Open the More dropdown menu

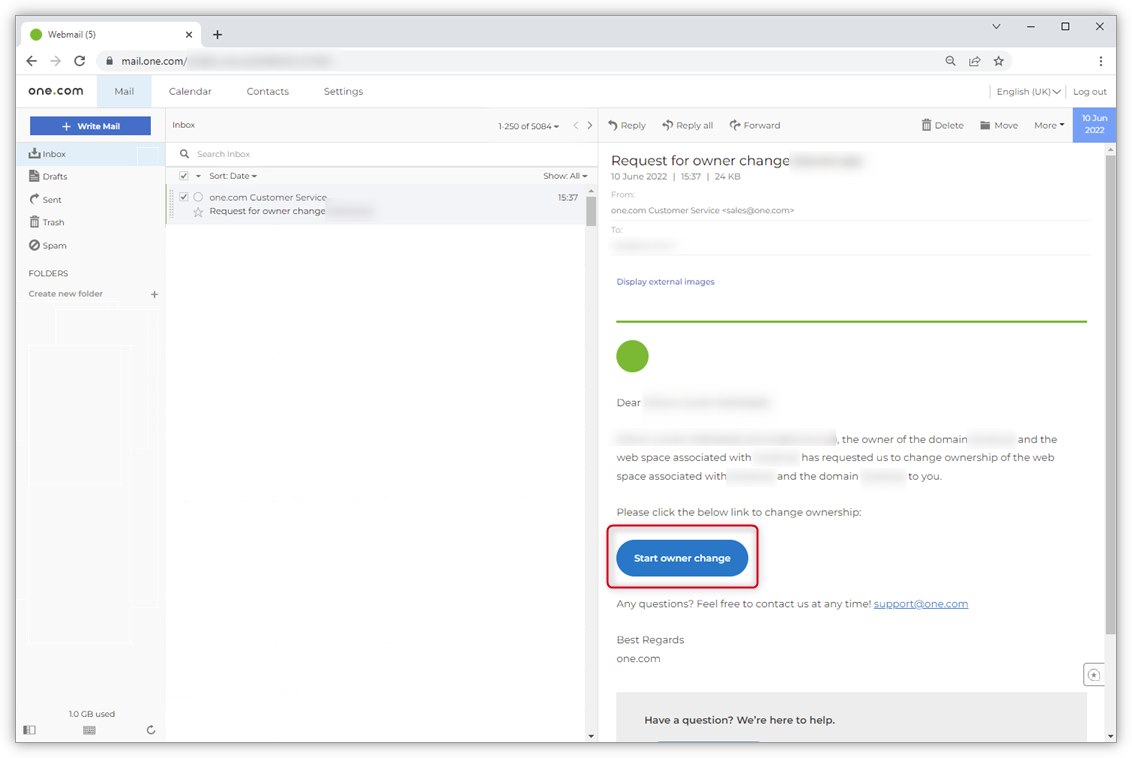(1049, 125)
